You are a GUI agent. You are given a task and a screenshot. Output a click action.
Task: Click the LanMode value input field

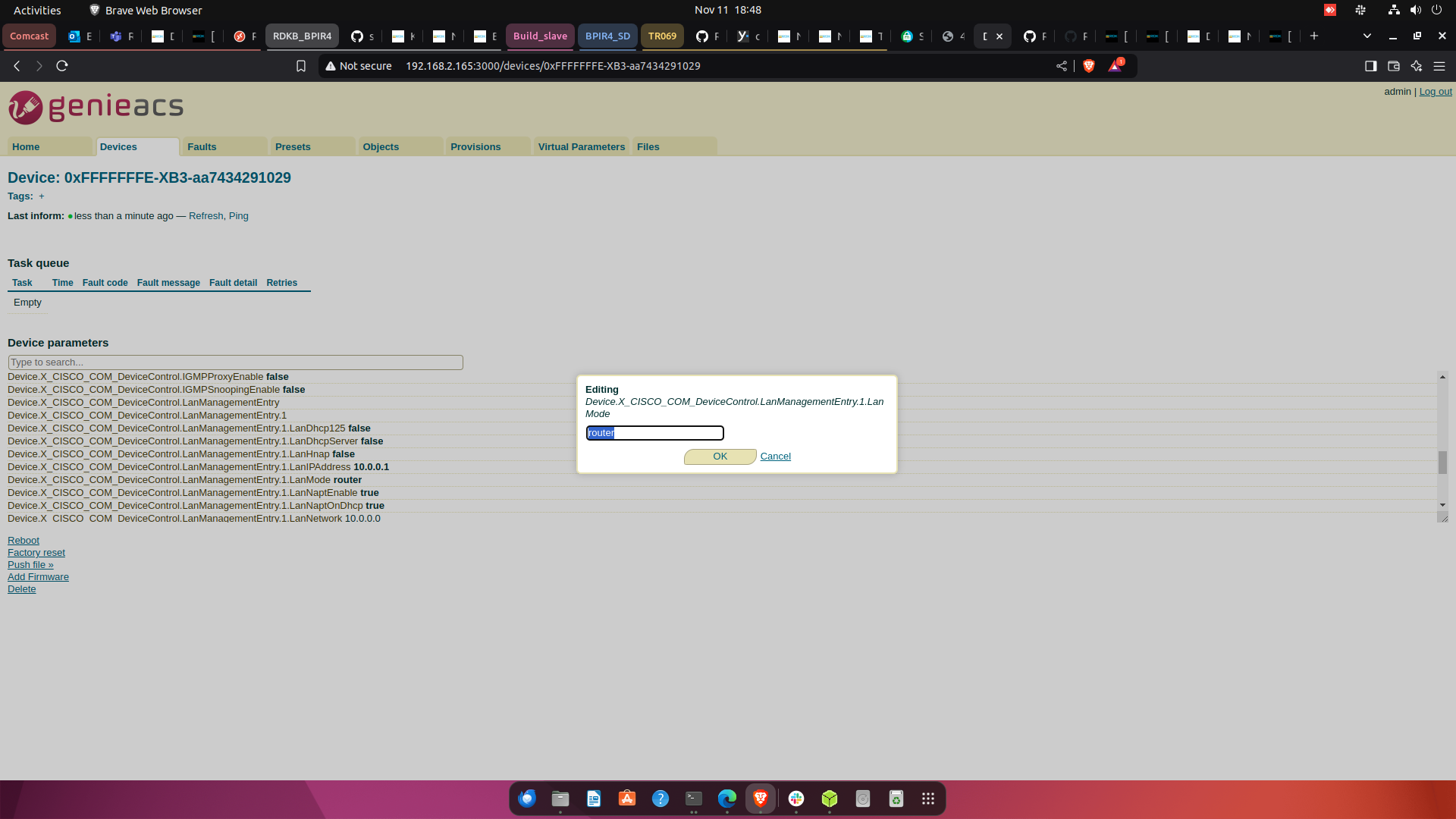654,433
